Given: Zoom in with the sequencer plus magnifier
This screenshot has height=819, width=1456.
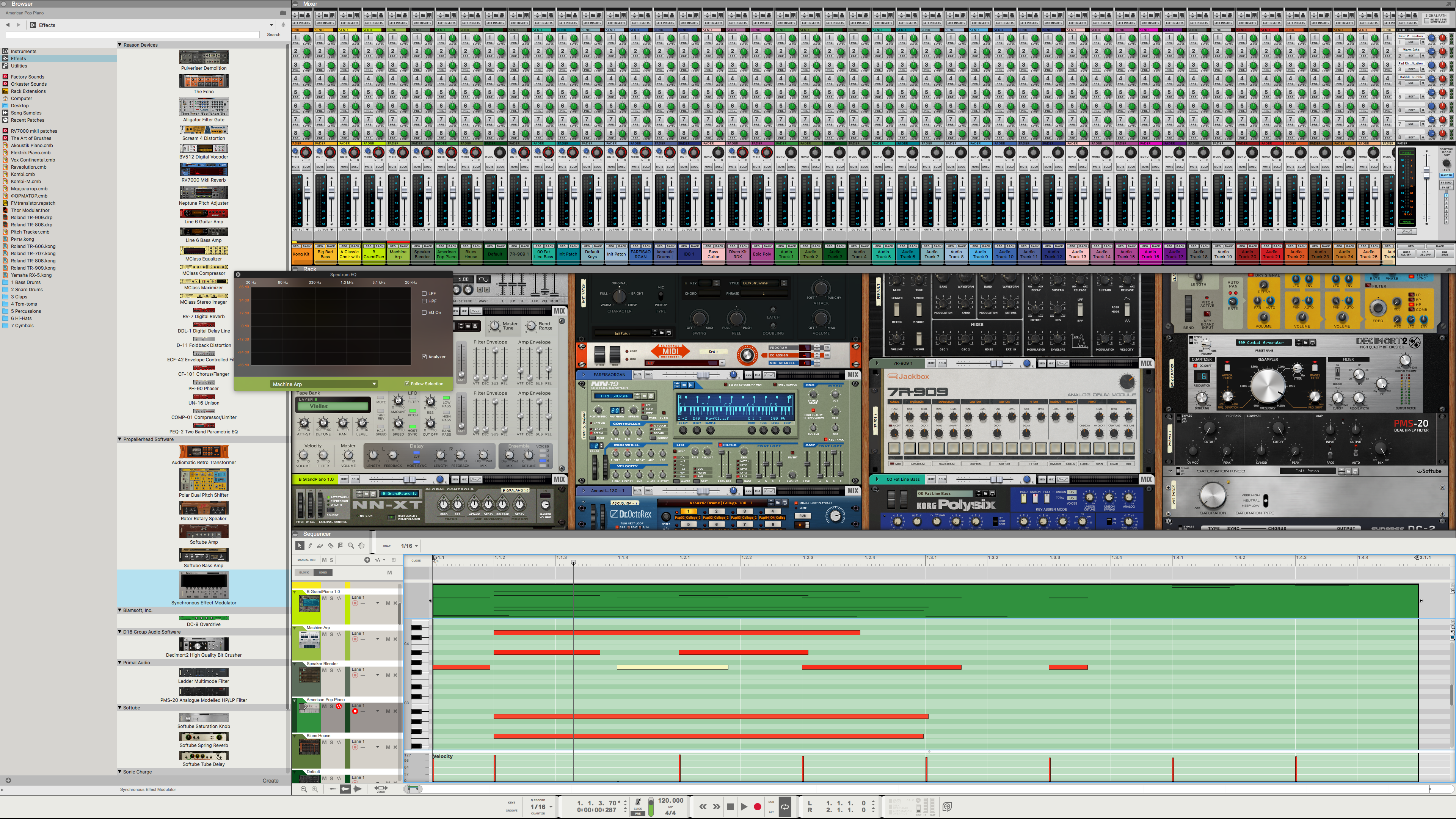Looking at the screenshot, I should [315, 789].
